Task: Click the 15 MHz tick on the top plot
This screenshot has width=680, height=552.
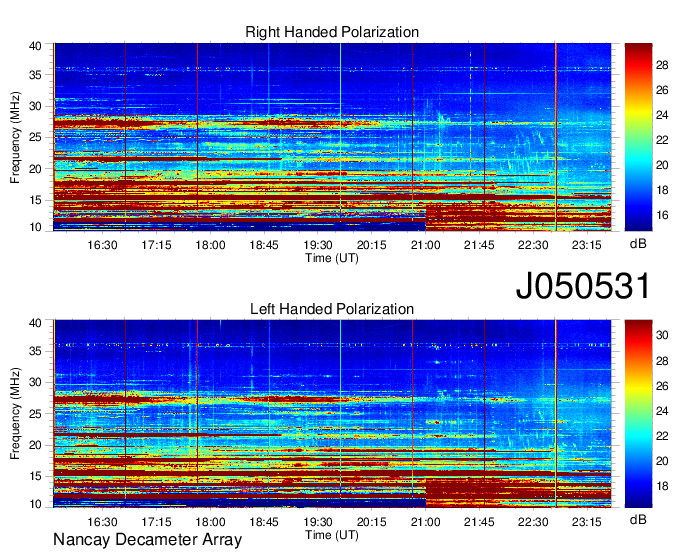Action: click(x=35, y=200)
